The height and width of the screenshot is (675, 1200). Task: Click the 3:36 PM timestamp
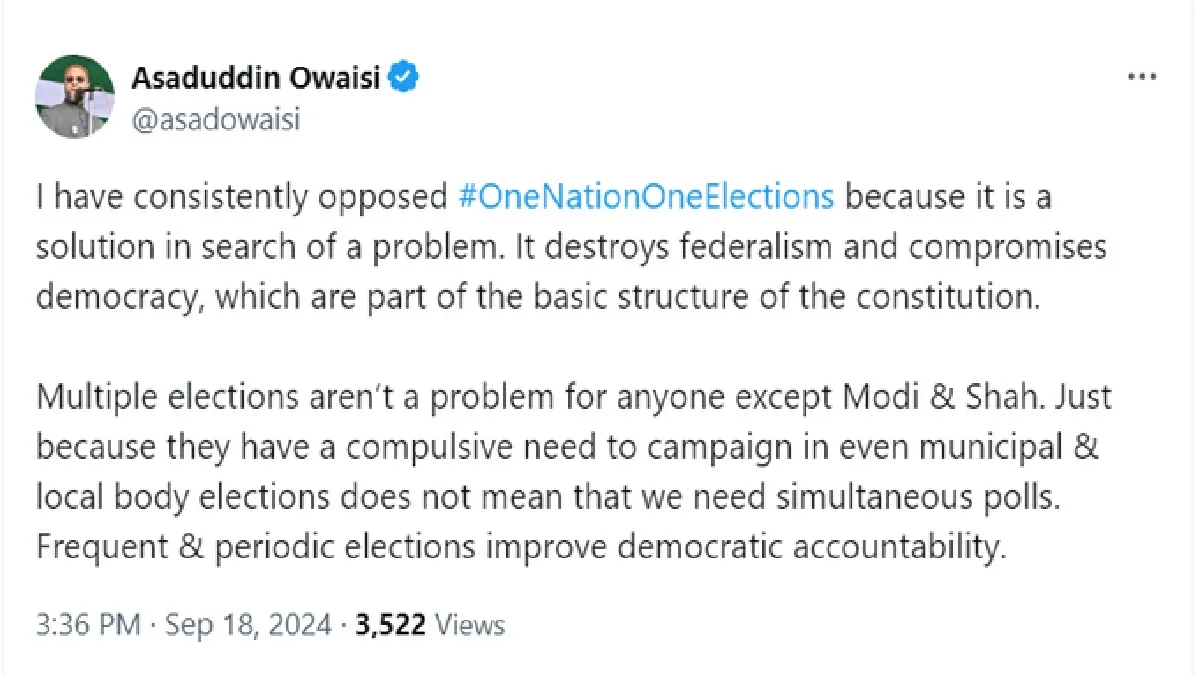click(x=87, y=626)
